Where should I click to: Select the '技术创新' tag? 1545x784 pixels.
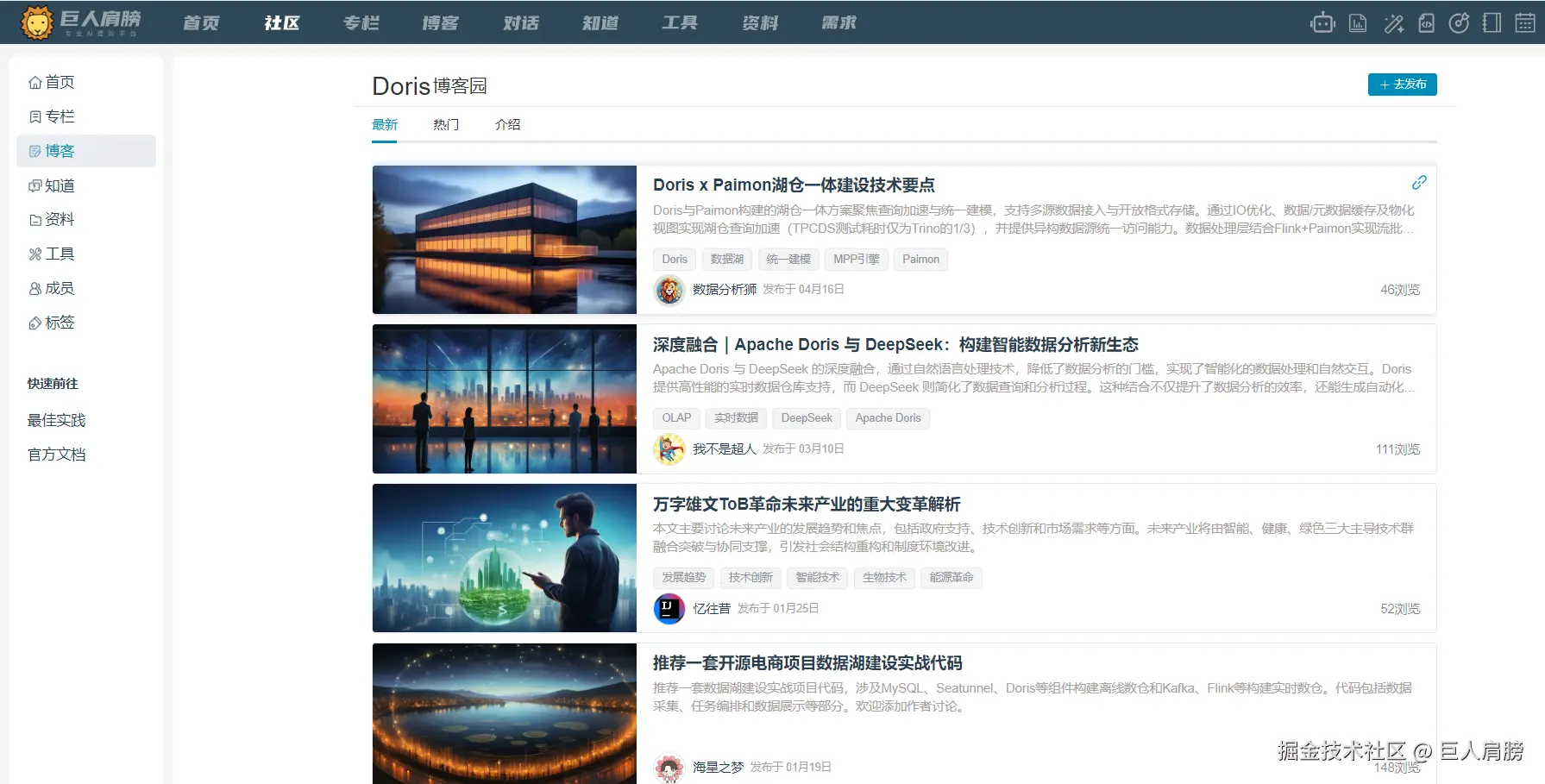coord(751,578)
